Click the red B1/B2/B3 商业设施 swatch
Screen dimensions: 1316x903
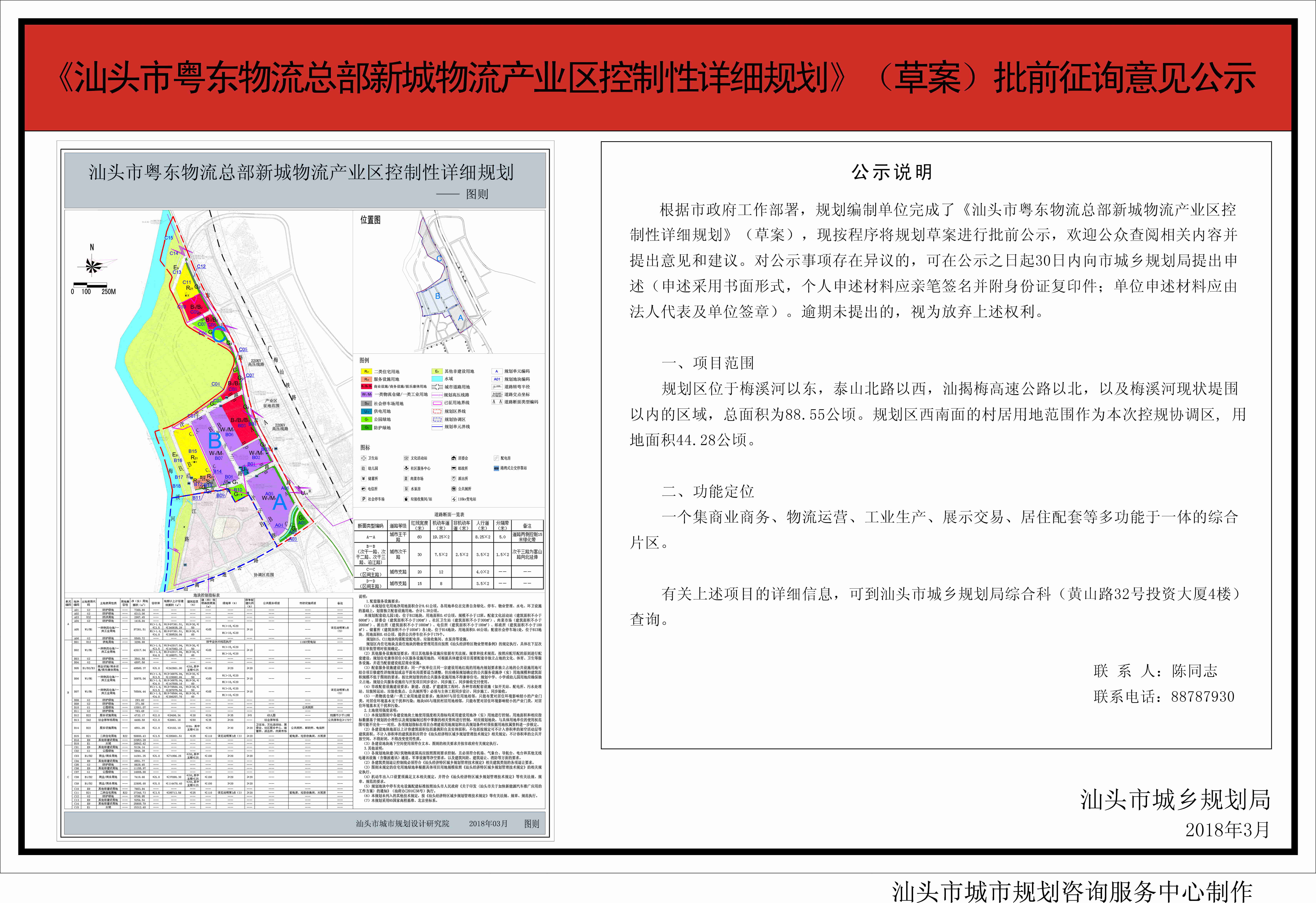coord(366,387)
